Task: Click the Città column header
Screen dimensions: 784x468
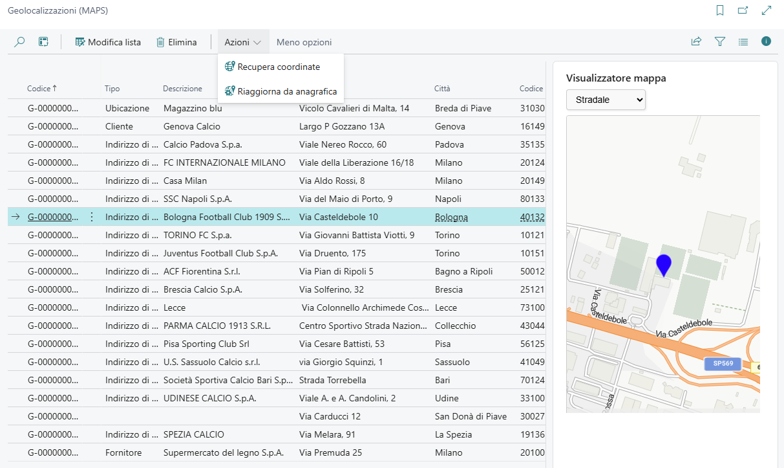Action: tap(442, 88)
